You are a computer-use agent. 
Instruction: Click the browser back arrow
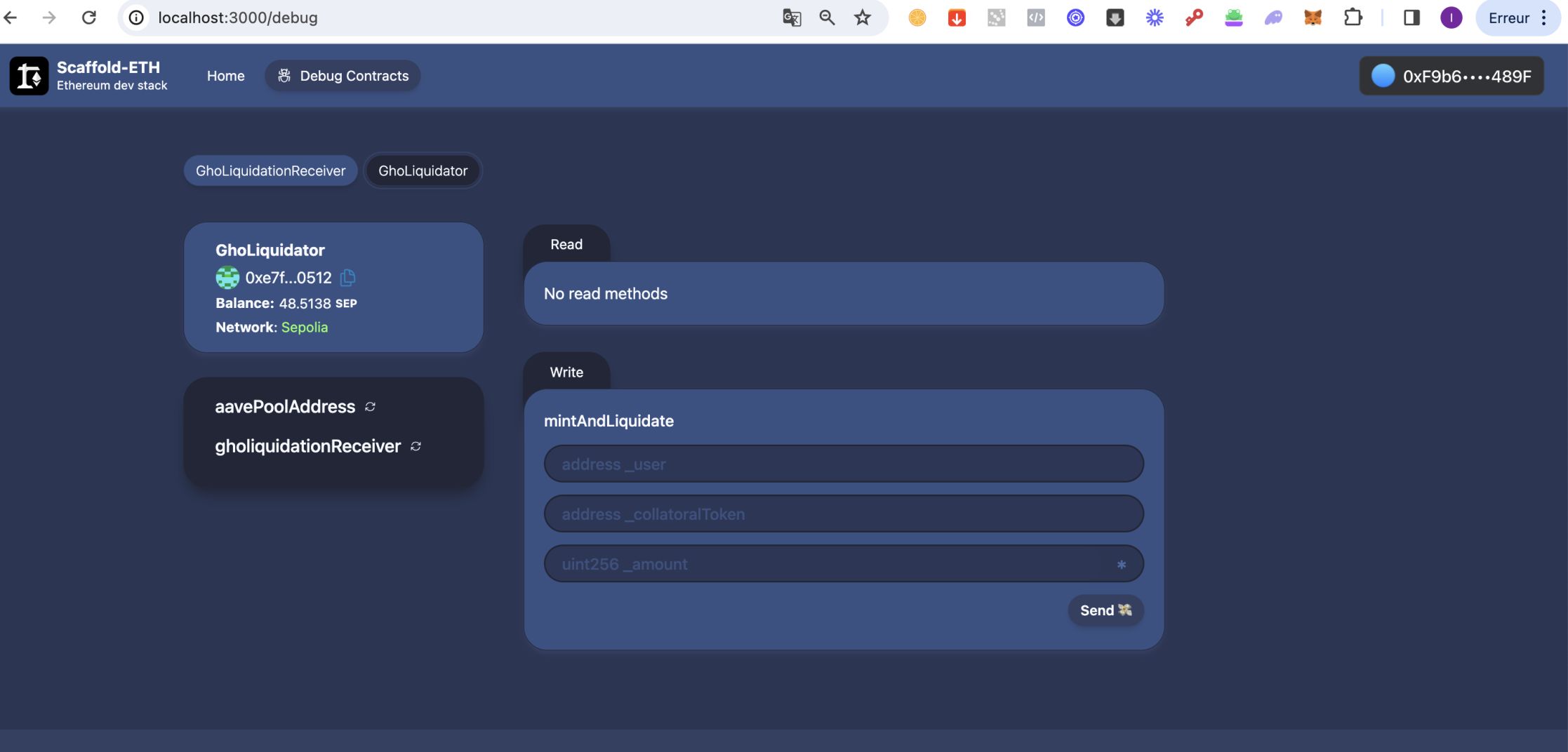pyautogui.click(x=10, y=18)
